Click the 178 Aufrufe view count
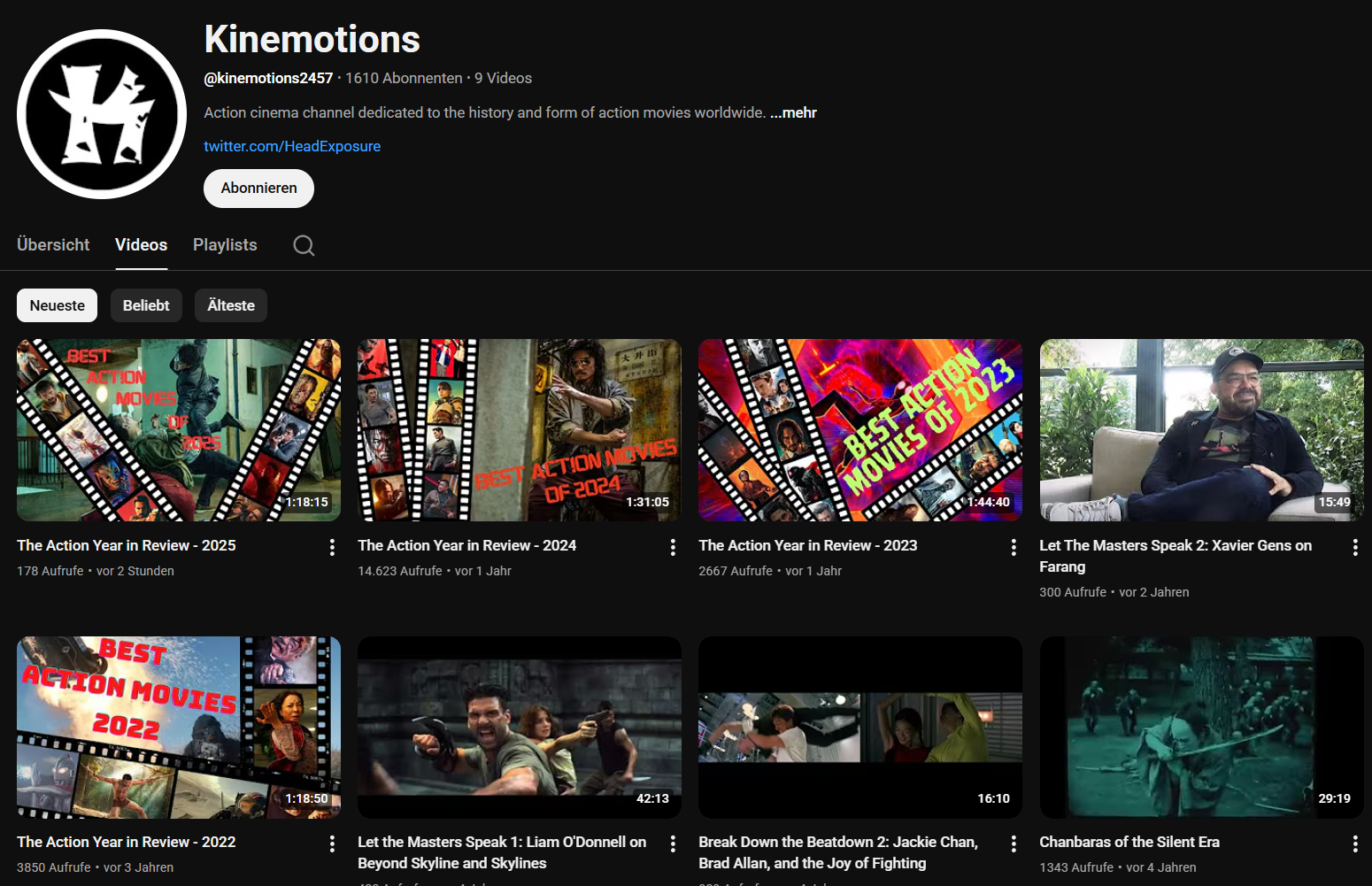1372x886 pixels. pyautogui.click(x=50, y=571)
